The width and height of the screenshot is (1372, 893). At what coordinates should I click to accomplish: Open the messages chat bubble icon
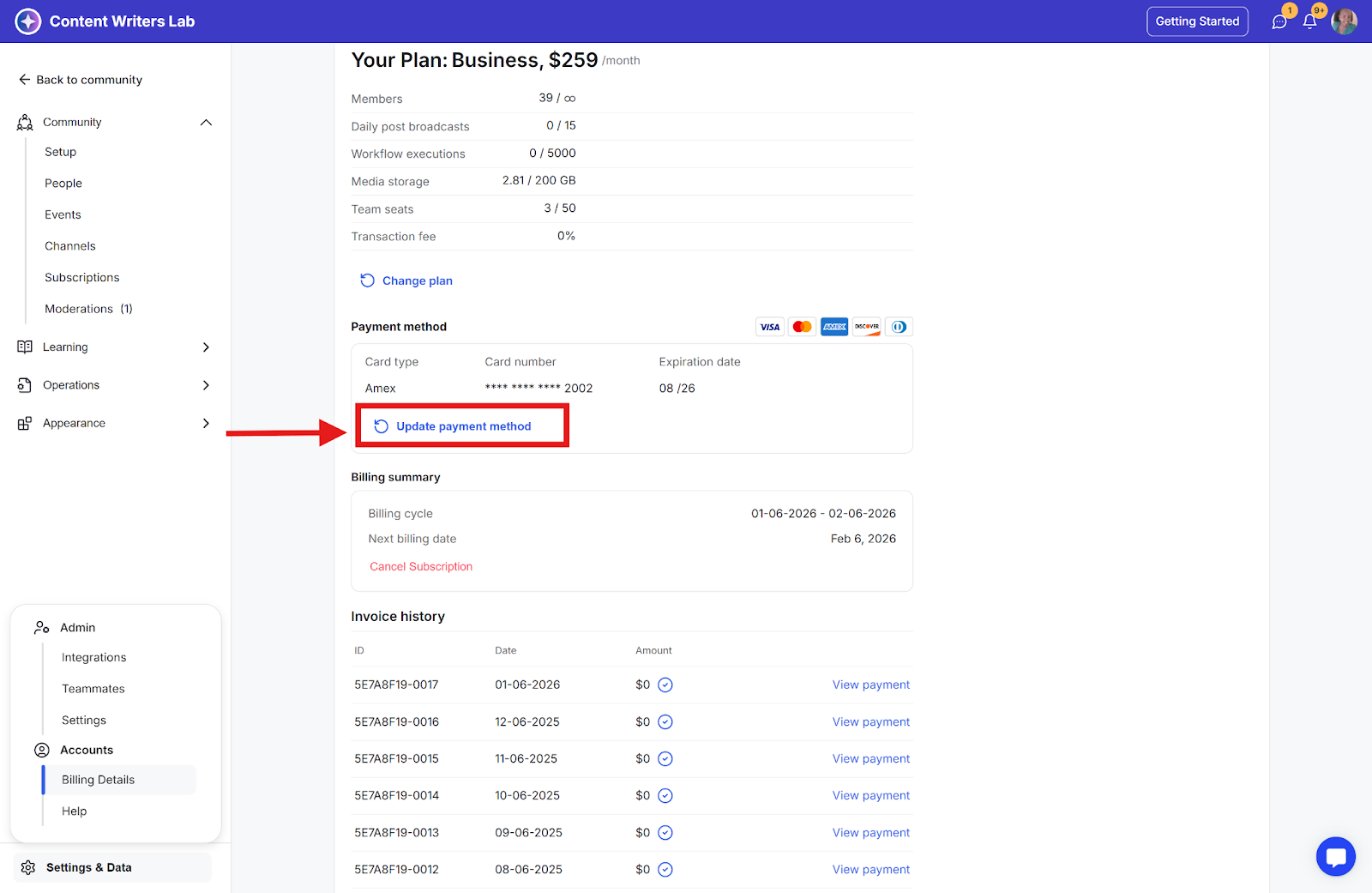coord(1279,22)
